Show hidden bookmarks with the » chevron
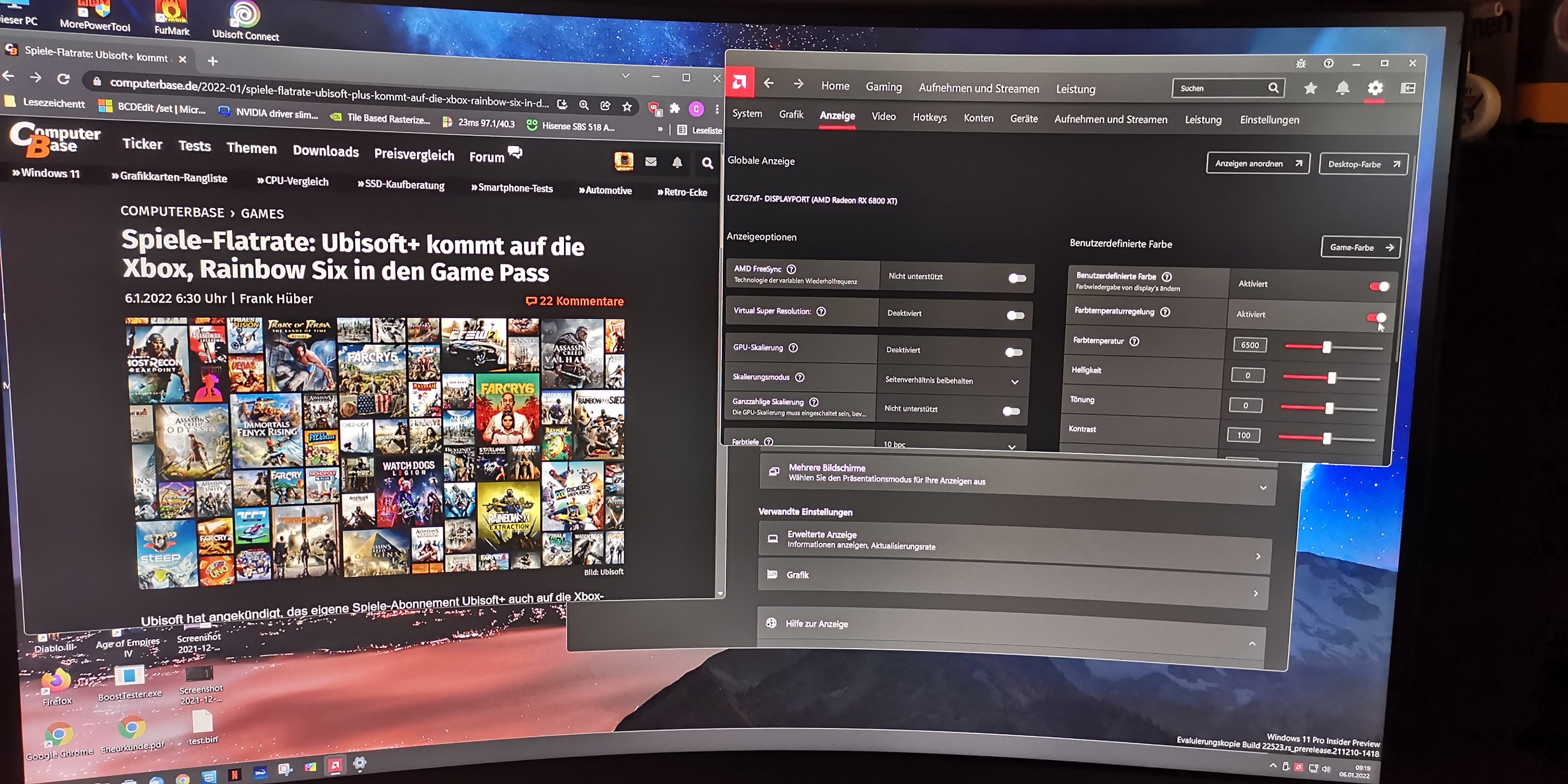This screenshot has width=1568, height=784. pos(660,129)
